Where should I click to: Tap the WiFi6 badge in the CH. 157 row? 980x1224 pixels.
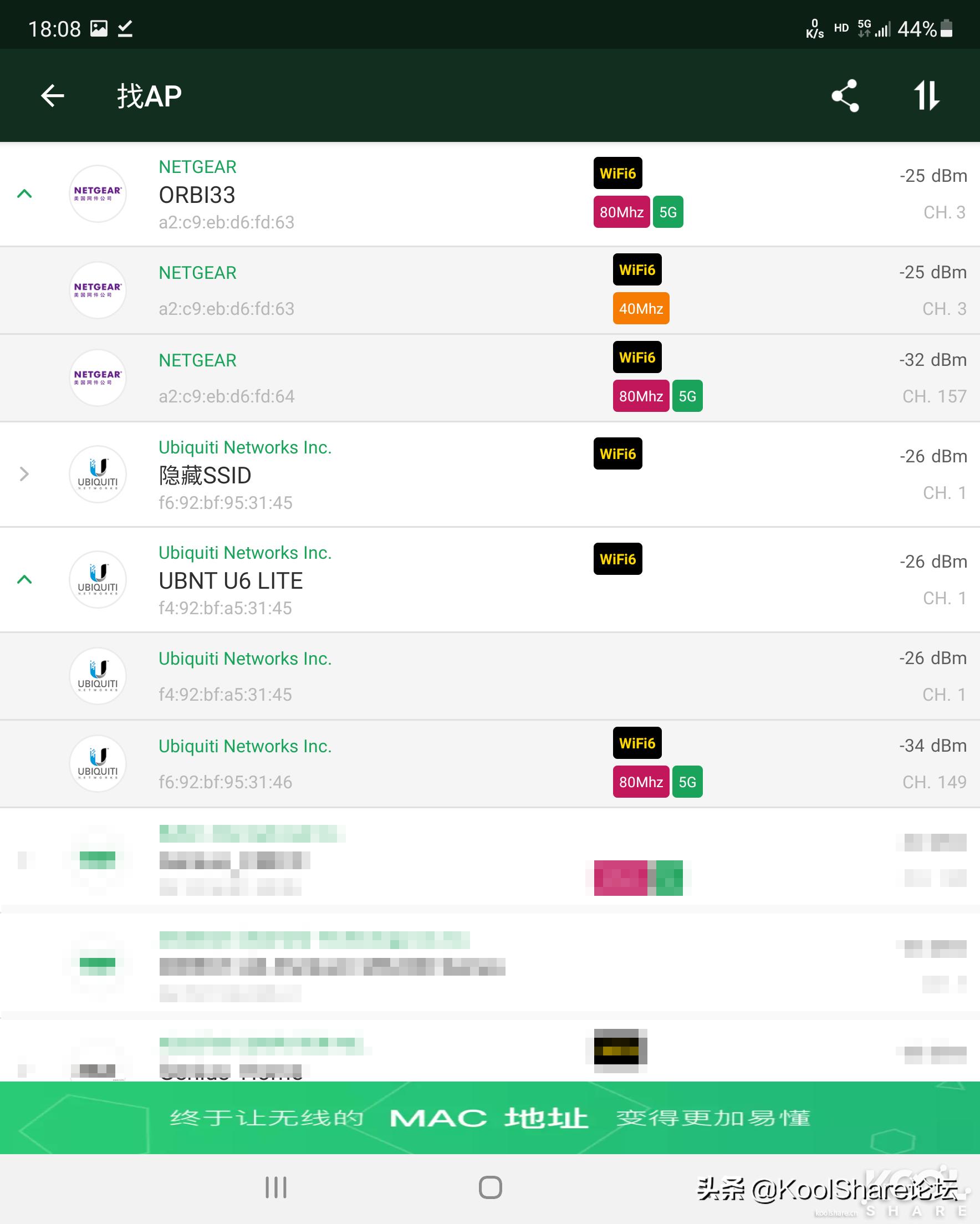coord(637,357)
